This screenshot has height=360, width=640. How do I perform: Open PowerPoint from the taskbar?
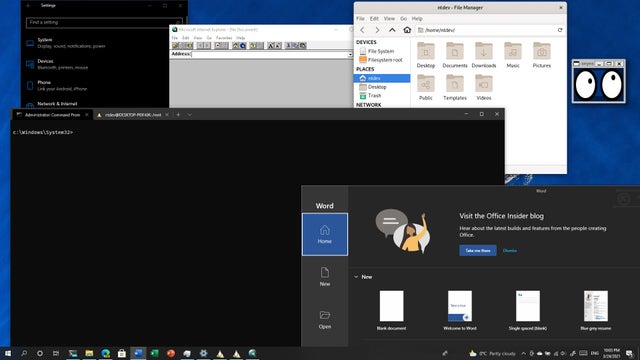[x=171, y=353]
